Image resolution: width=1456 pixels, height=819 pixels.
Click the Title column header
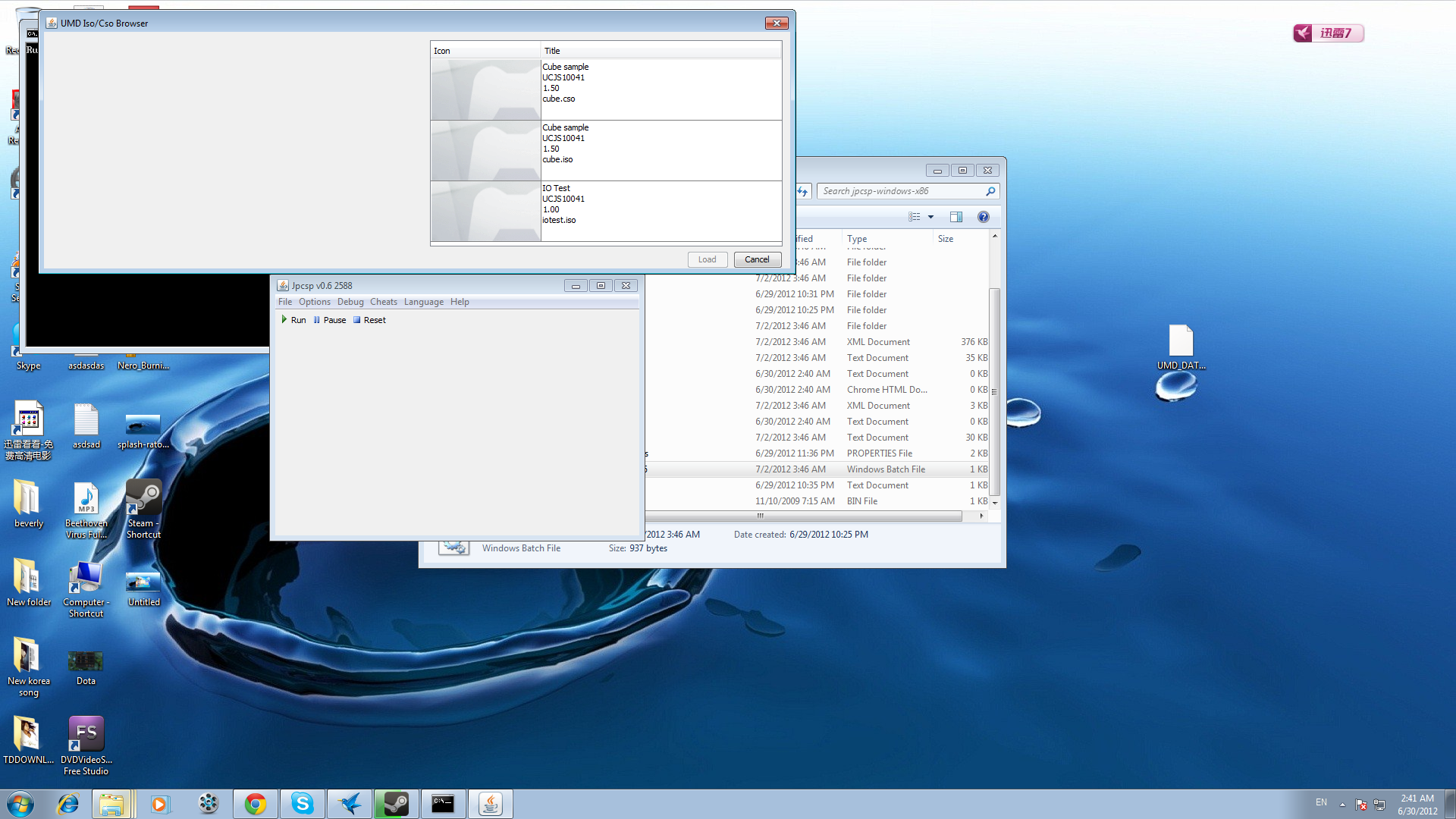tap(660, 51)
